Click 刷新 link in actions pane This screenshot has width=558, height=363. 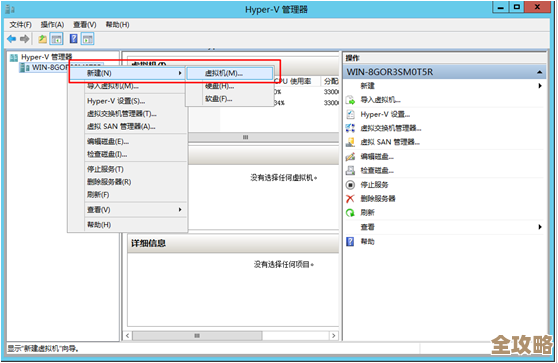pos(367,213)
